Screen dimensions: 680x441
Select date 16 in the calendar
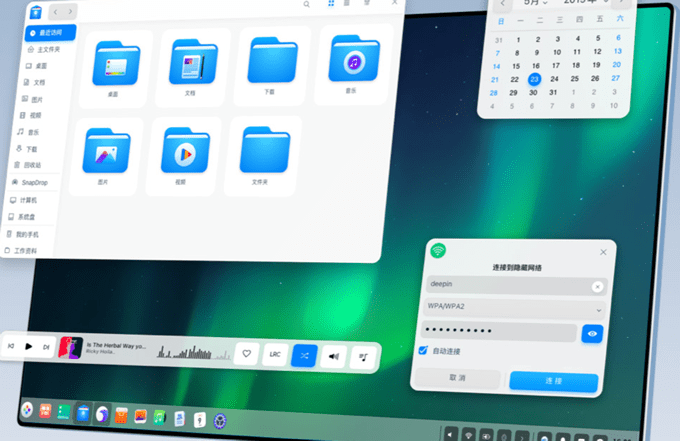coord(536,66)
